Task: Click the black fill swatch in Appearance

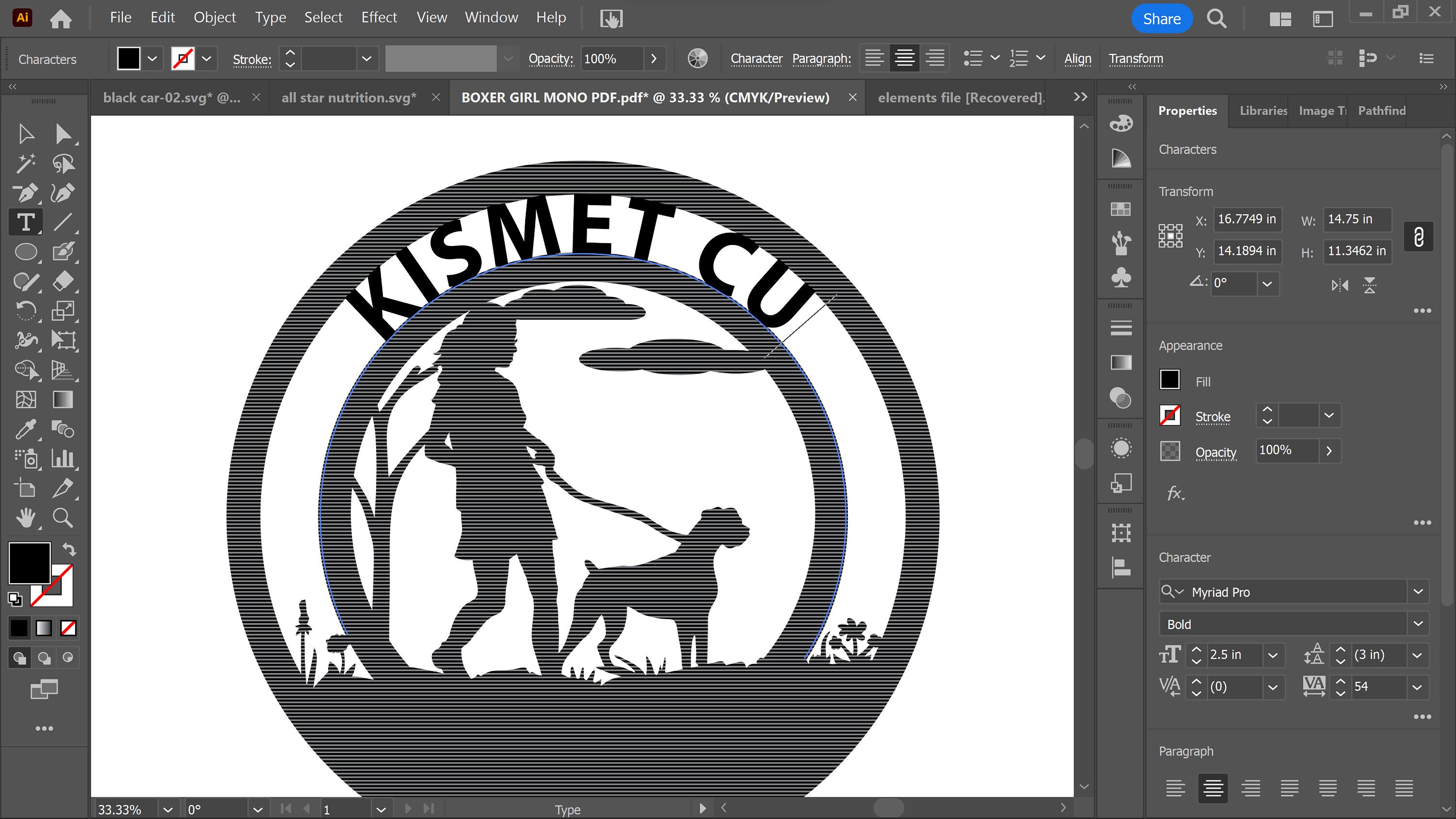Action: click(x=1170, y=380)
